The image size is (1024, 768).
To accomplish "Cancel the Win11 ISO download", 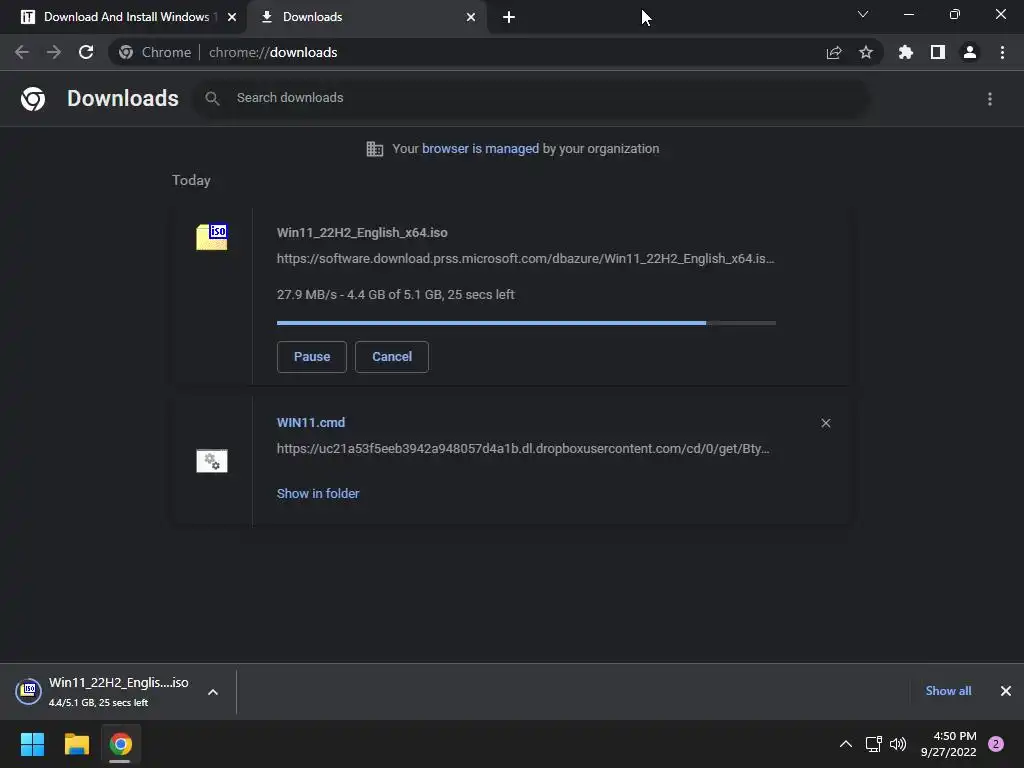I will (x=392, y=357).
